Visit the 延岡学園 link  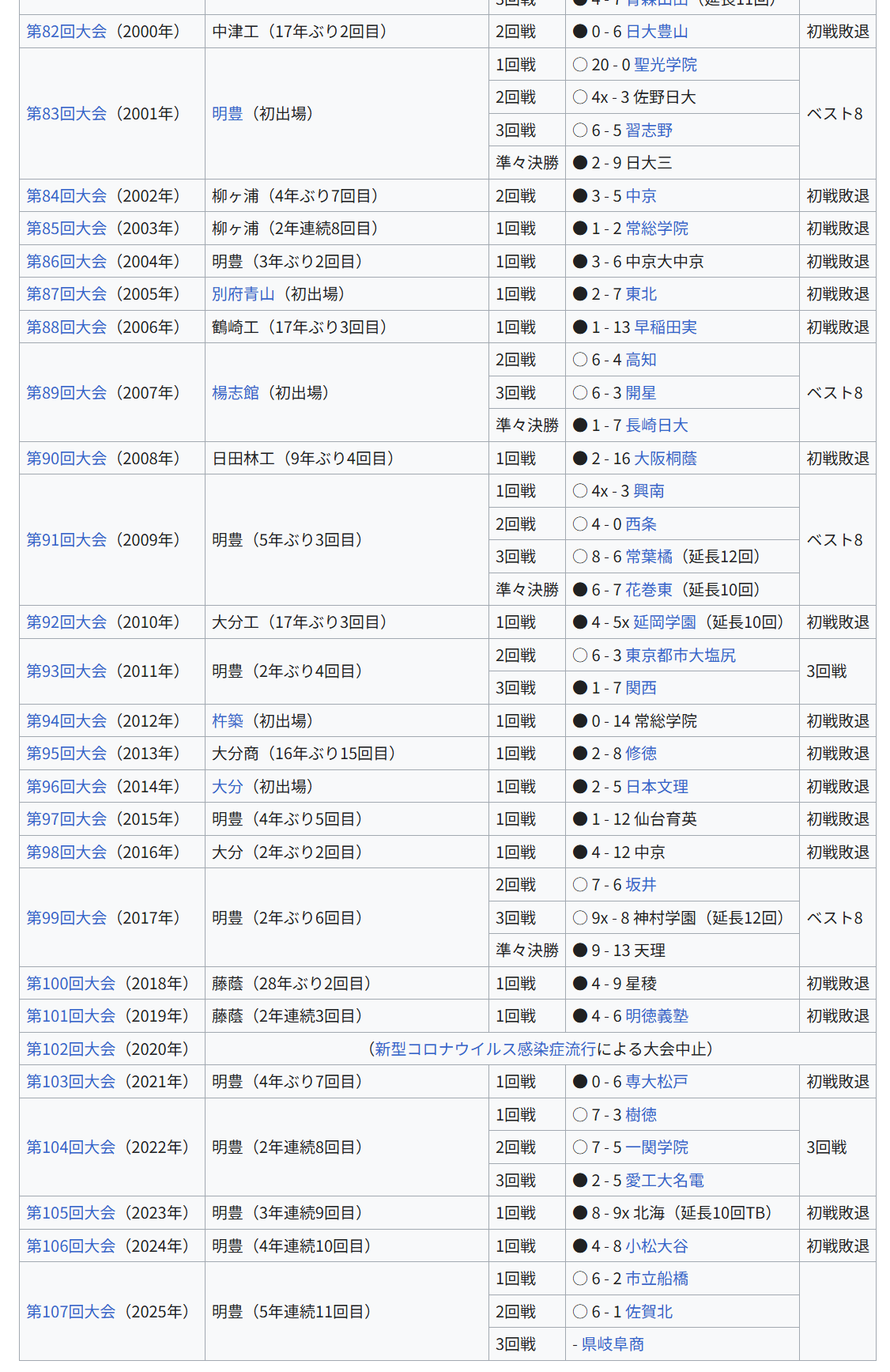(x=665, y=622)
